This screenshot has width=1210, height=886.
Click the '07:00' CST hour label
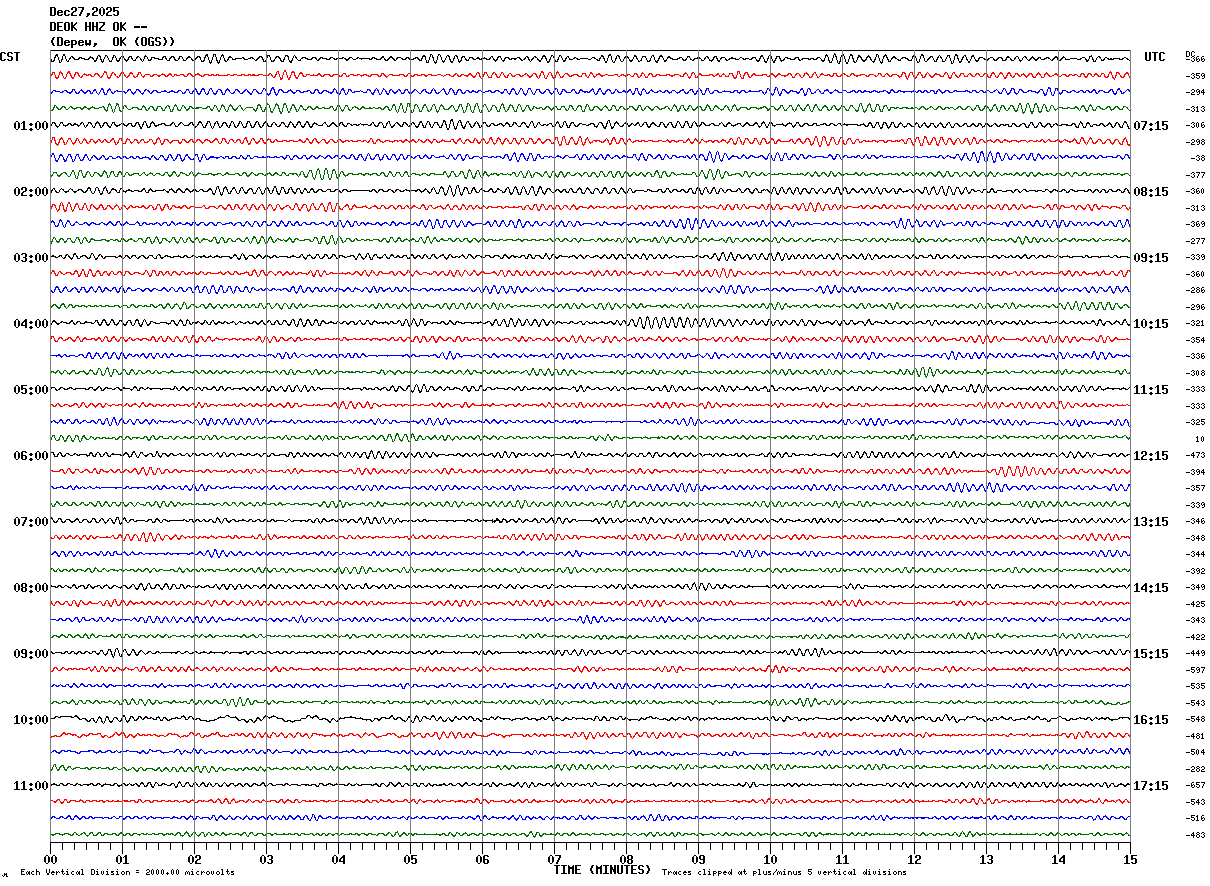31,522
